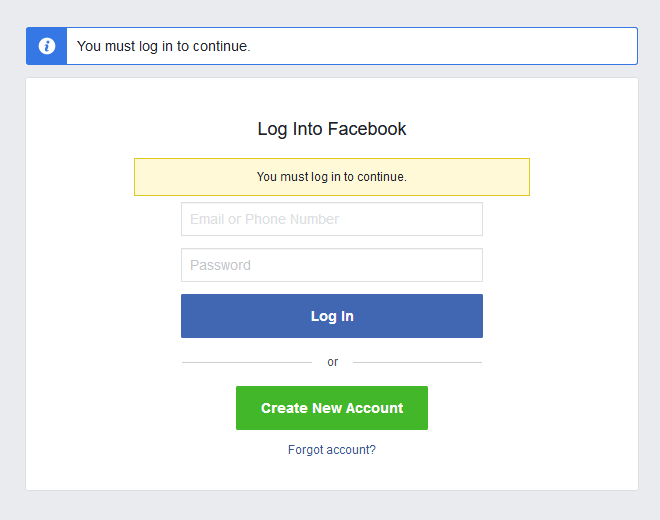Focus the Password input field
The image size is (660, 520).
pyautogui.click(x=332, y=265)
